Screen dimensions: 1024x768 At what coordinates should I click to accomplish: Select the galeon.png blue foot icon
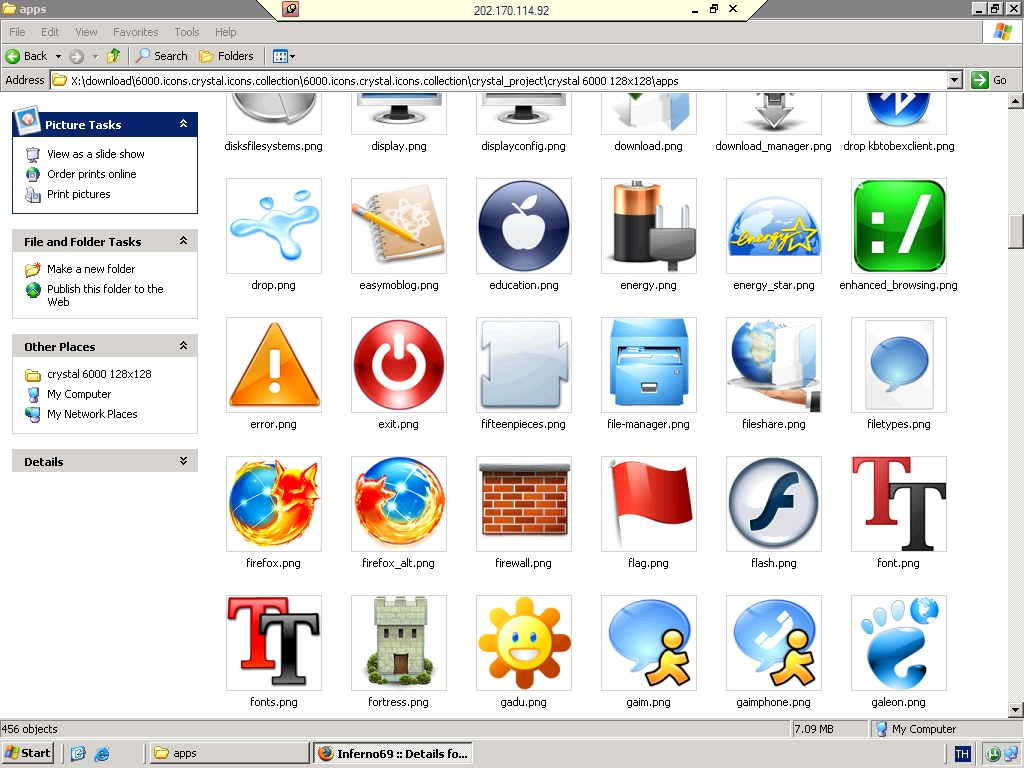point(899,643)
